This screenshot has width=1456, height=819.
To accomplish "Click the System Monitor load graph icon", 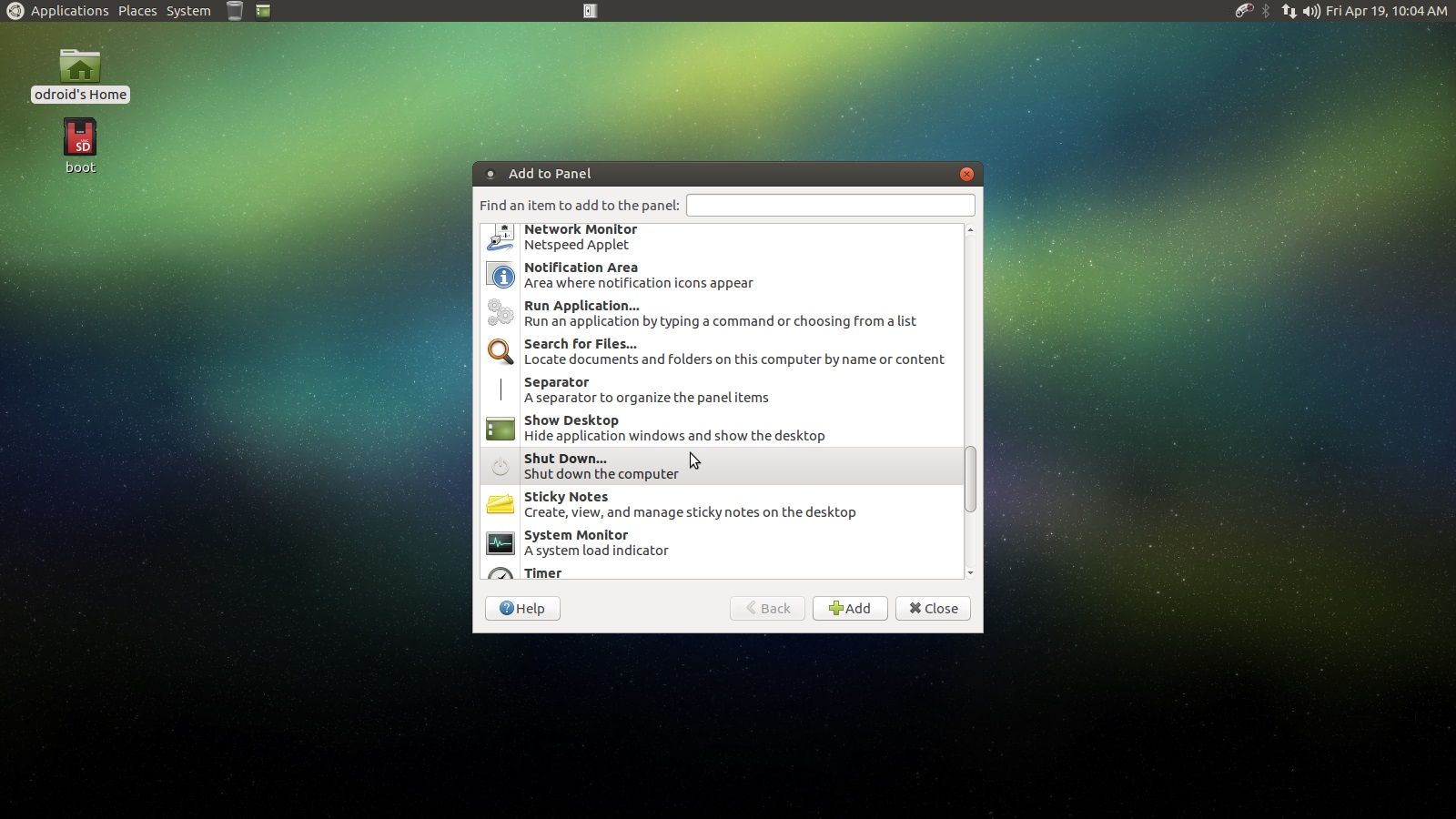I will (x=500, y=542).
